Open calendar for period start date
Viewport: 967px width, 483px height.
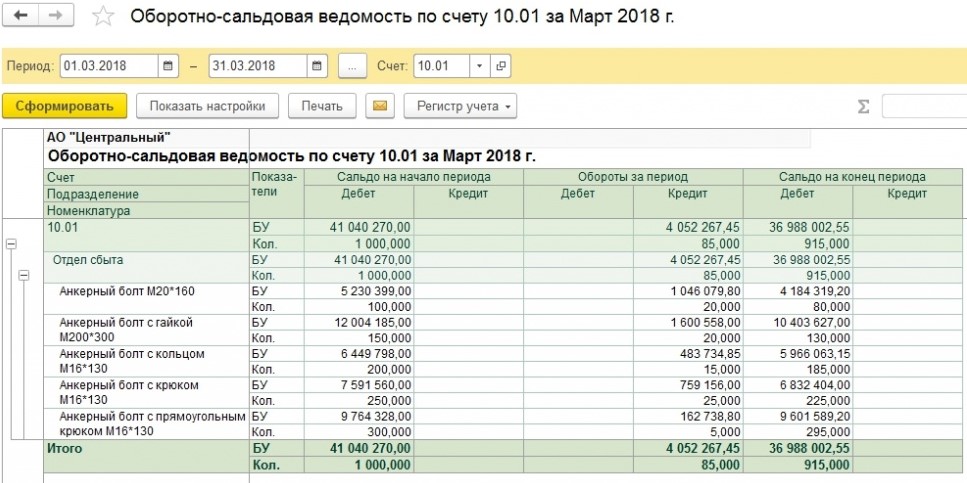pyautogui.click(x=168, y=66)
